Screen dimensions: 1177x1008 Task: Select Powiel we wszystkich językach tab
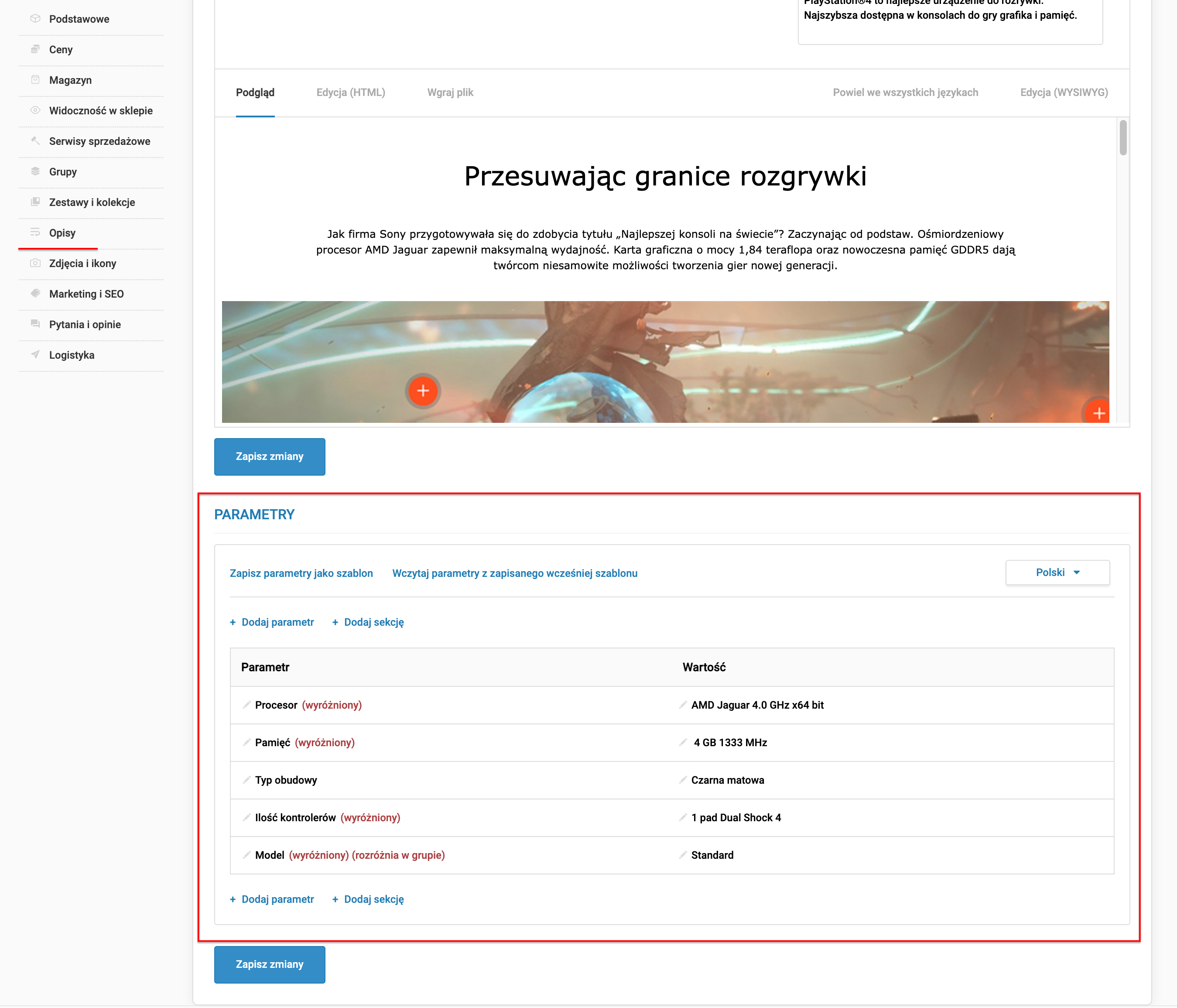coord(906,92)
